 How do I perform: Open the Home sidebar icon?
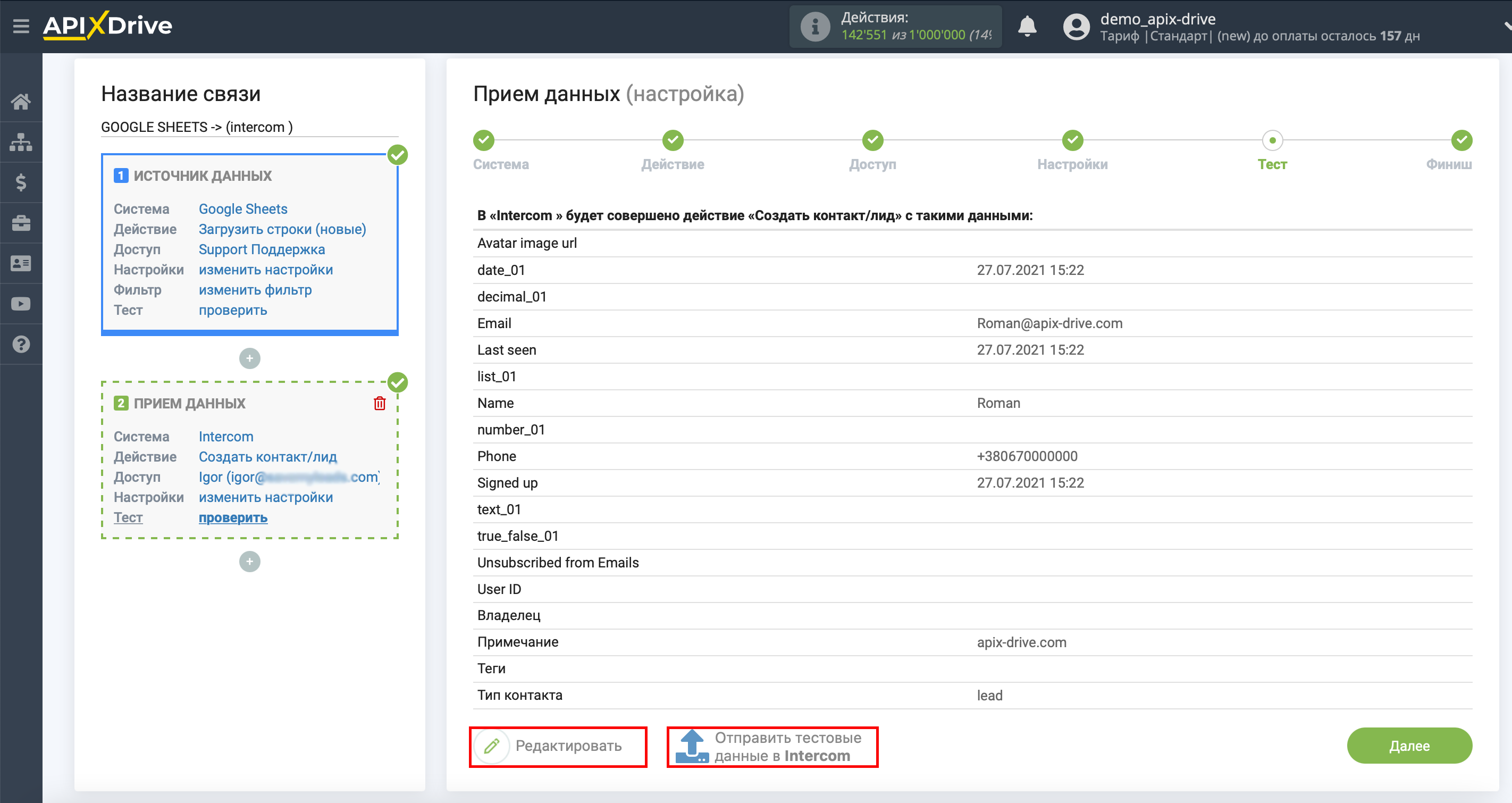21,102
